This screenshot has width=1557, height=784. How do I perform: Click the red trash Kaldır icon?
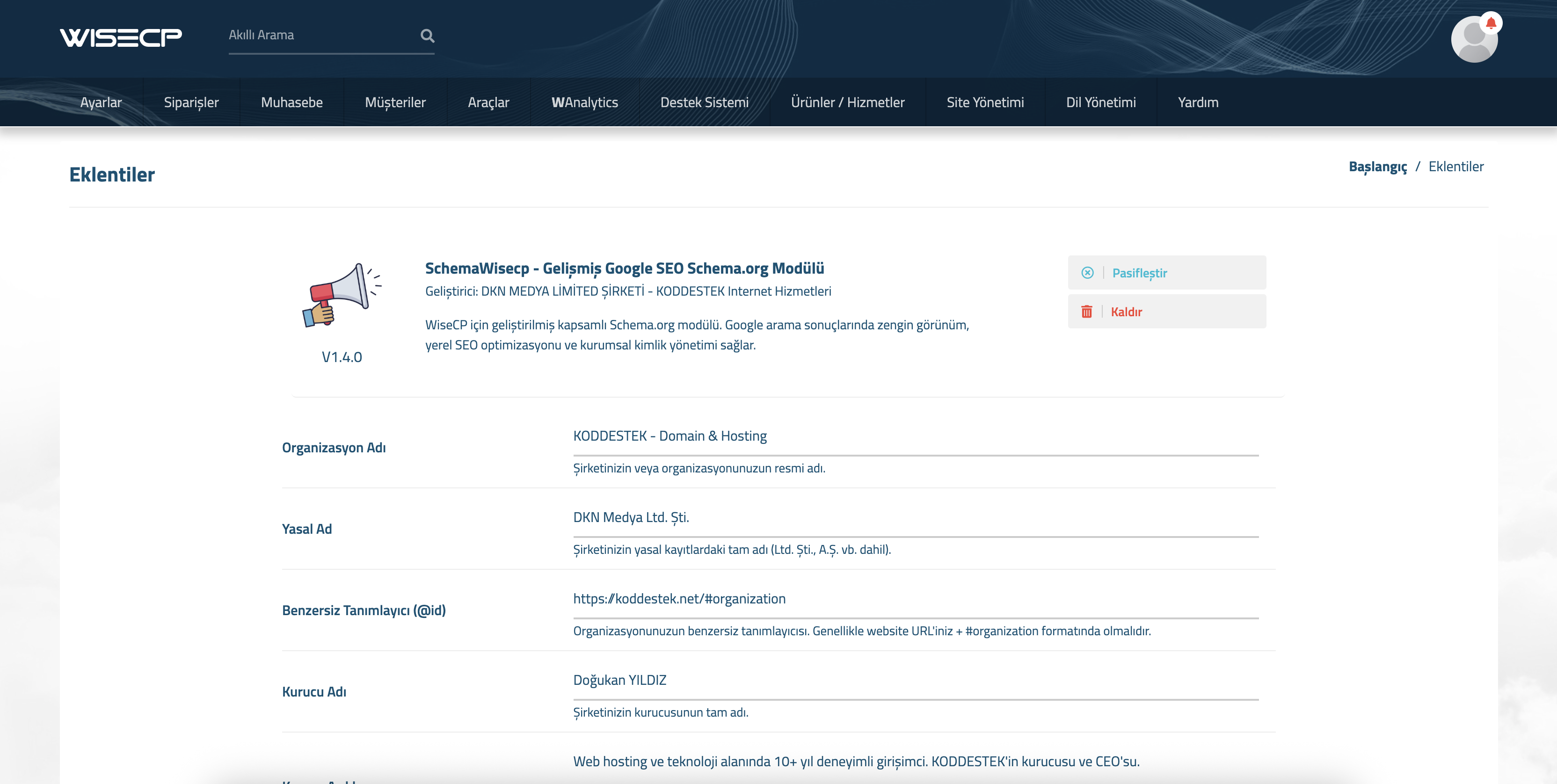click(x=1086, y=312)
